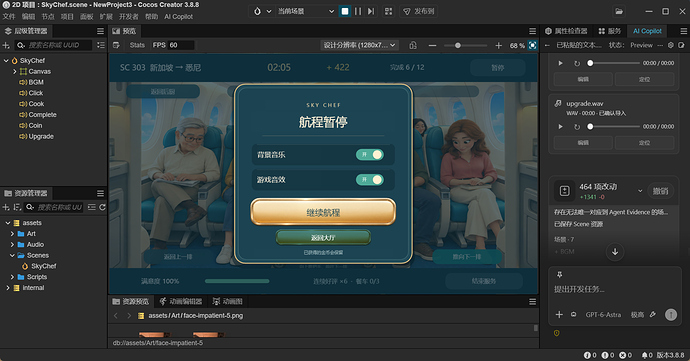Switch to the 动画图 tab
Image resolution: width=690 pixels, height=361 pixels.
(228, 302)
